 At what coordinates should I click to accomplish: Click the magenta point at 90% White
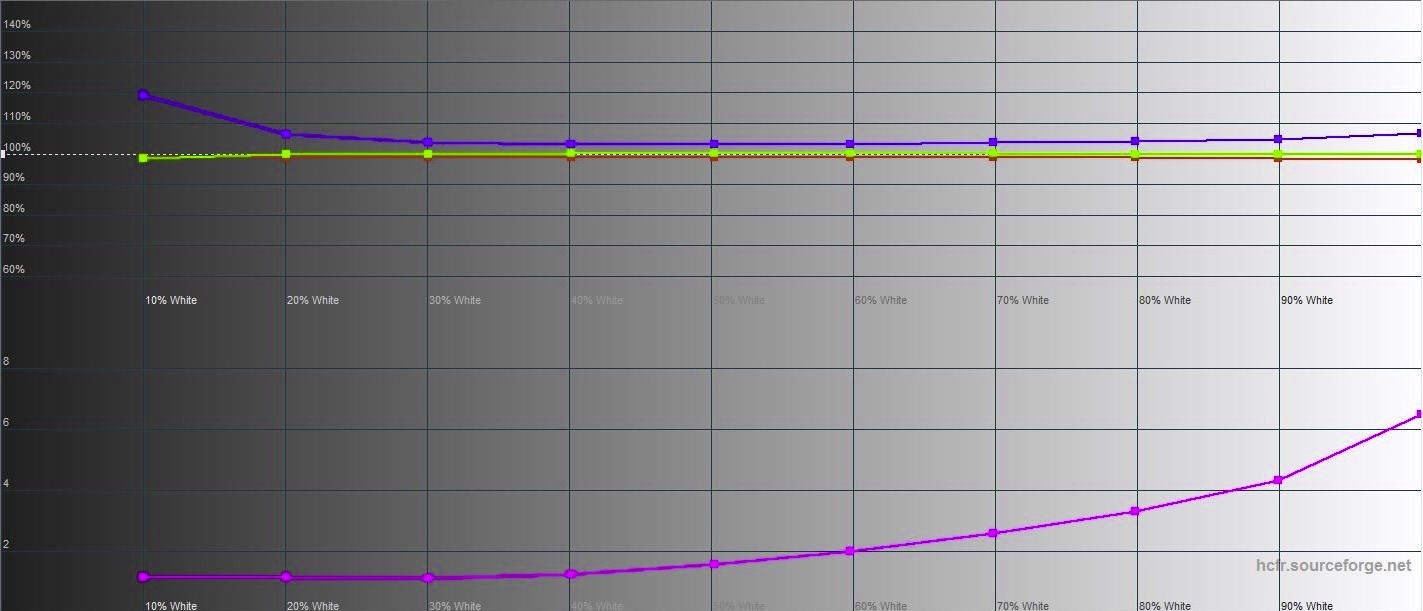click(x=1278, y=480)
